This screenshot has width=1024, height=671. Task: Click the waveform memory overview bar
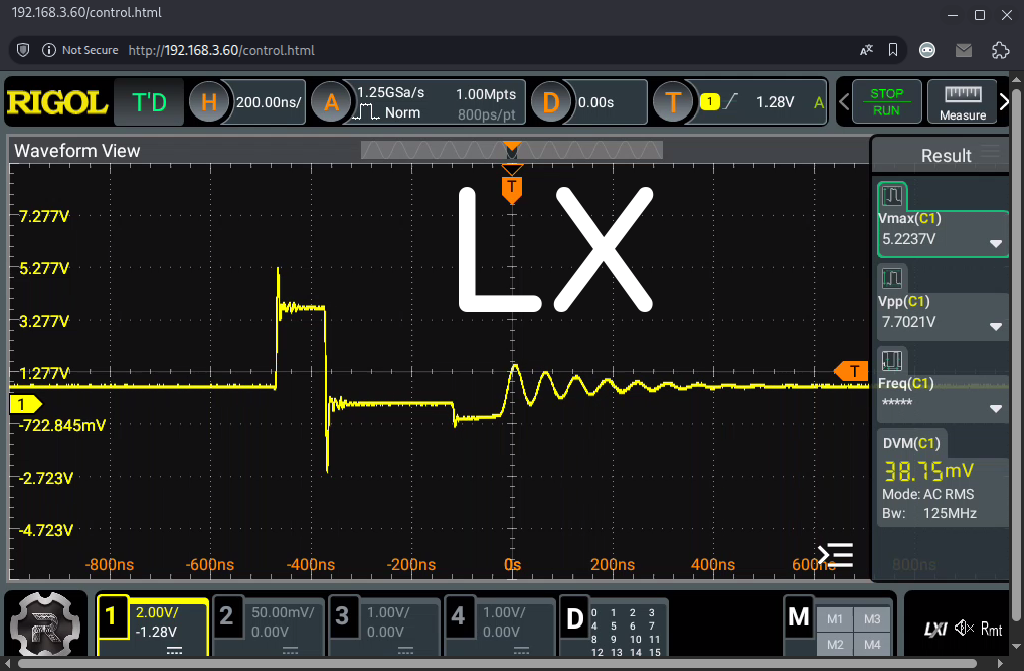tap(512, 150)
